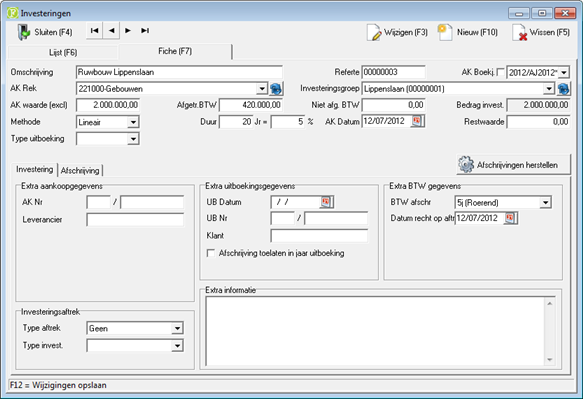583x399 pixels.
Task: Go to the next record
Action: click(x=128, y=30)
